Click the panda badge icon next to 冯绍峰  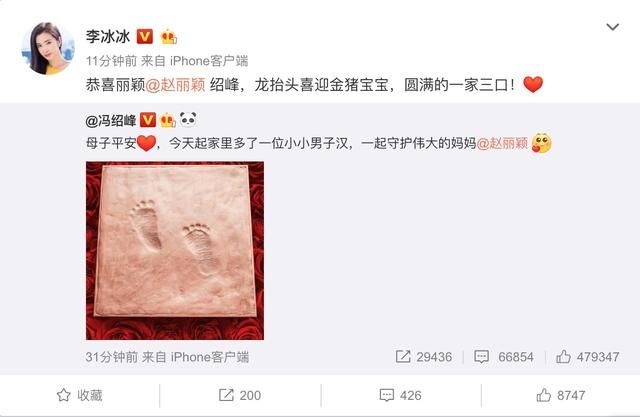tap(188, 120)
